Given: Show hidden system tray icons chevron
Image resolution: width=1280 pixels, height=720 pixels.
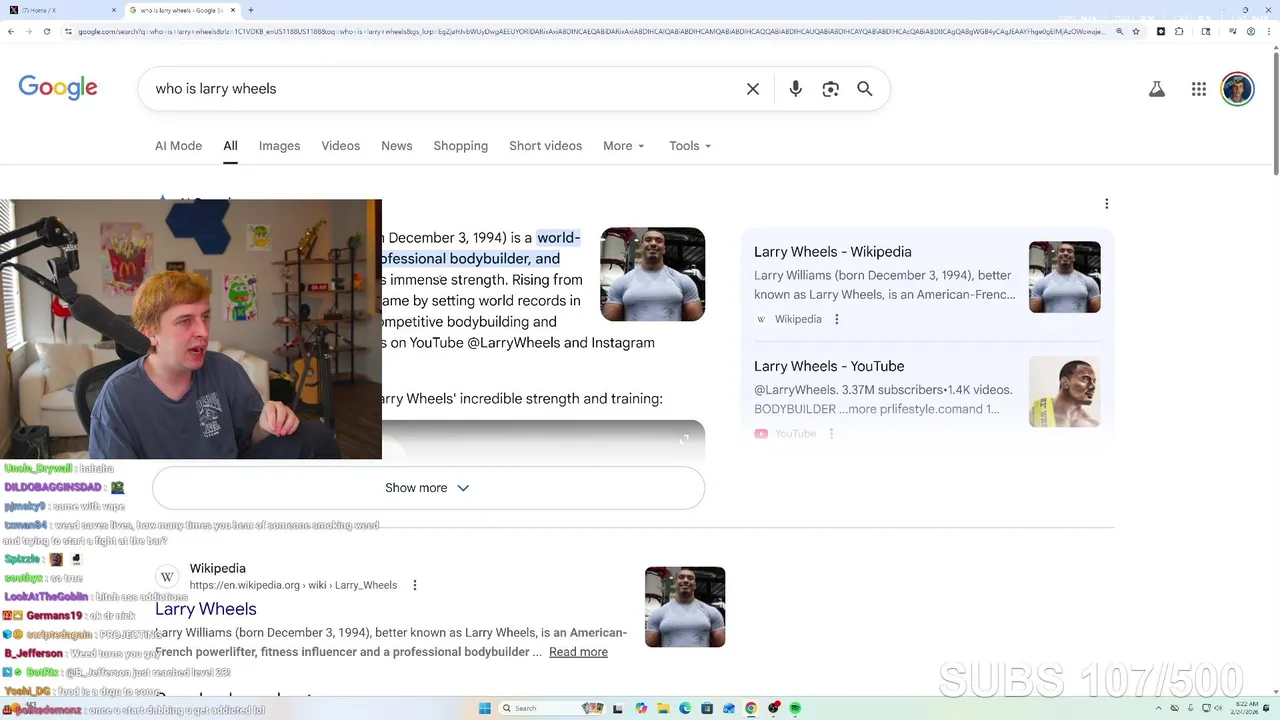Looking at the screenshot, I should point(1158,708).
